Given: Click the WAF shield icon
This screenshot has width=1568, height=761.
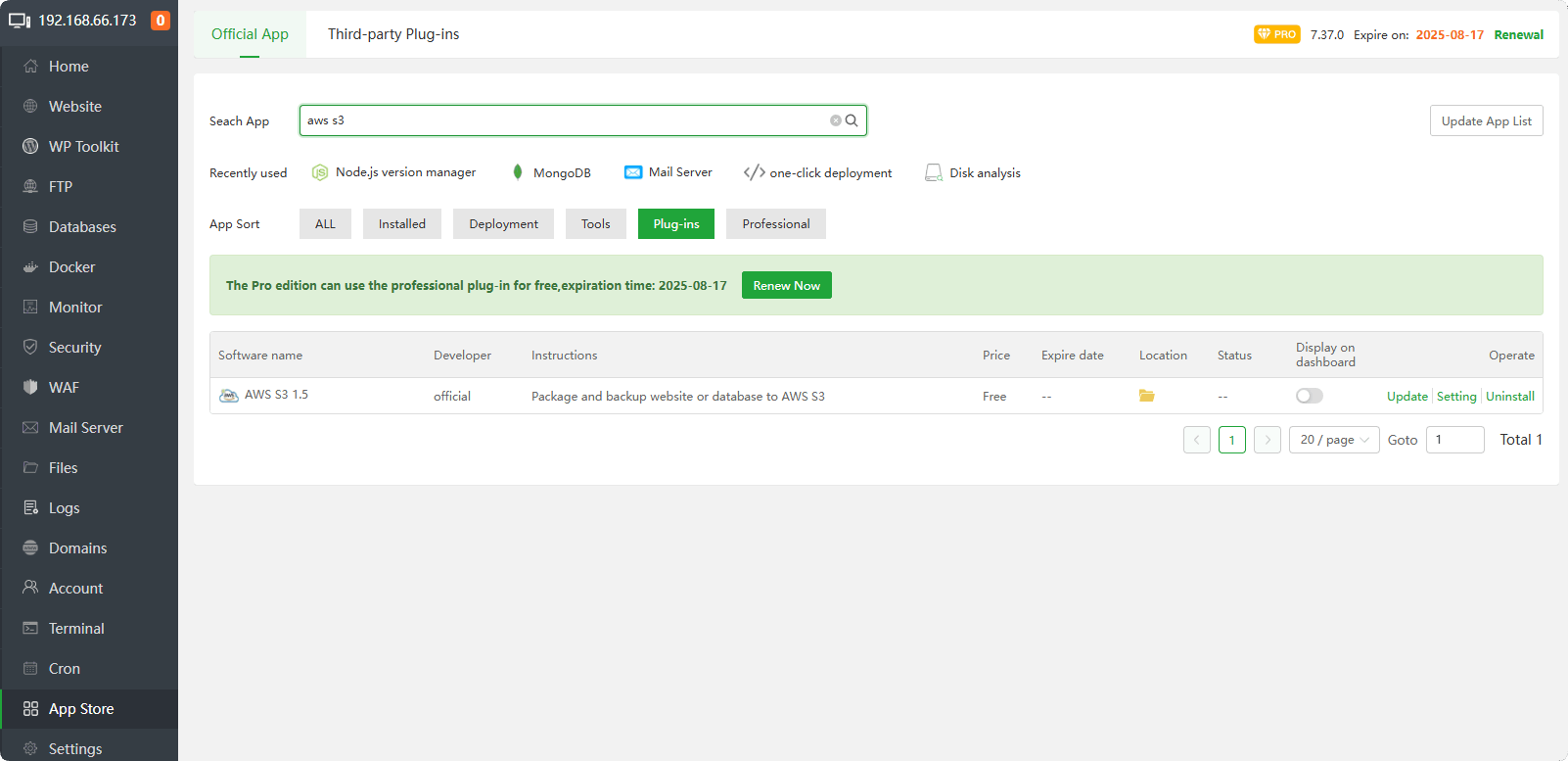Looking at the screenshot, I should 30,388.
